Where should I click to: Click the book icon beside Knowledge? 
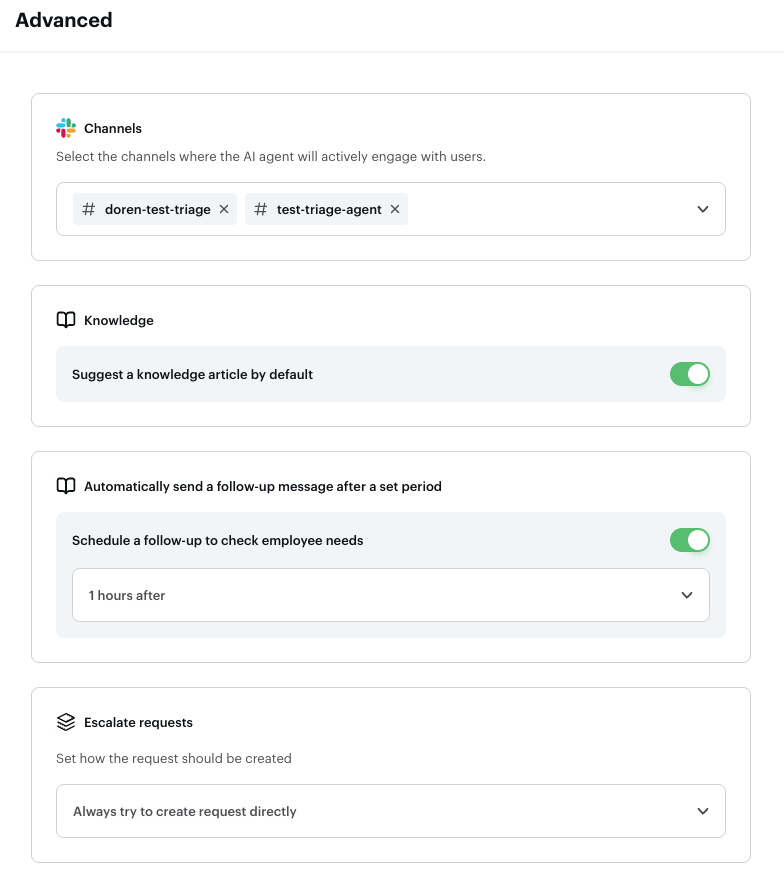66,320
